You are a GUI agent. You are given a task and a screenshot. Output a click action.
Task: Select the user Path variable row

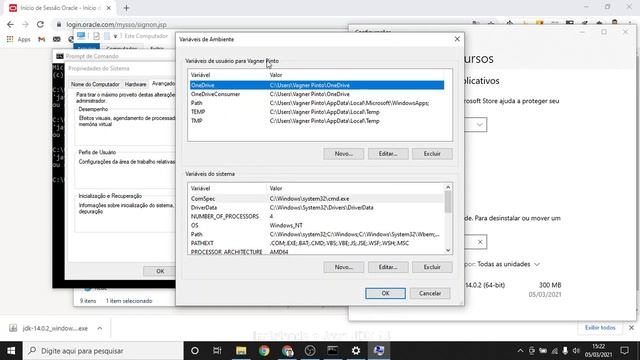coord(317,103)
